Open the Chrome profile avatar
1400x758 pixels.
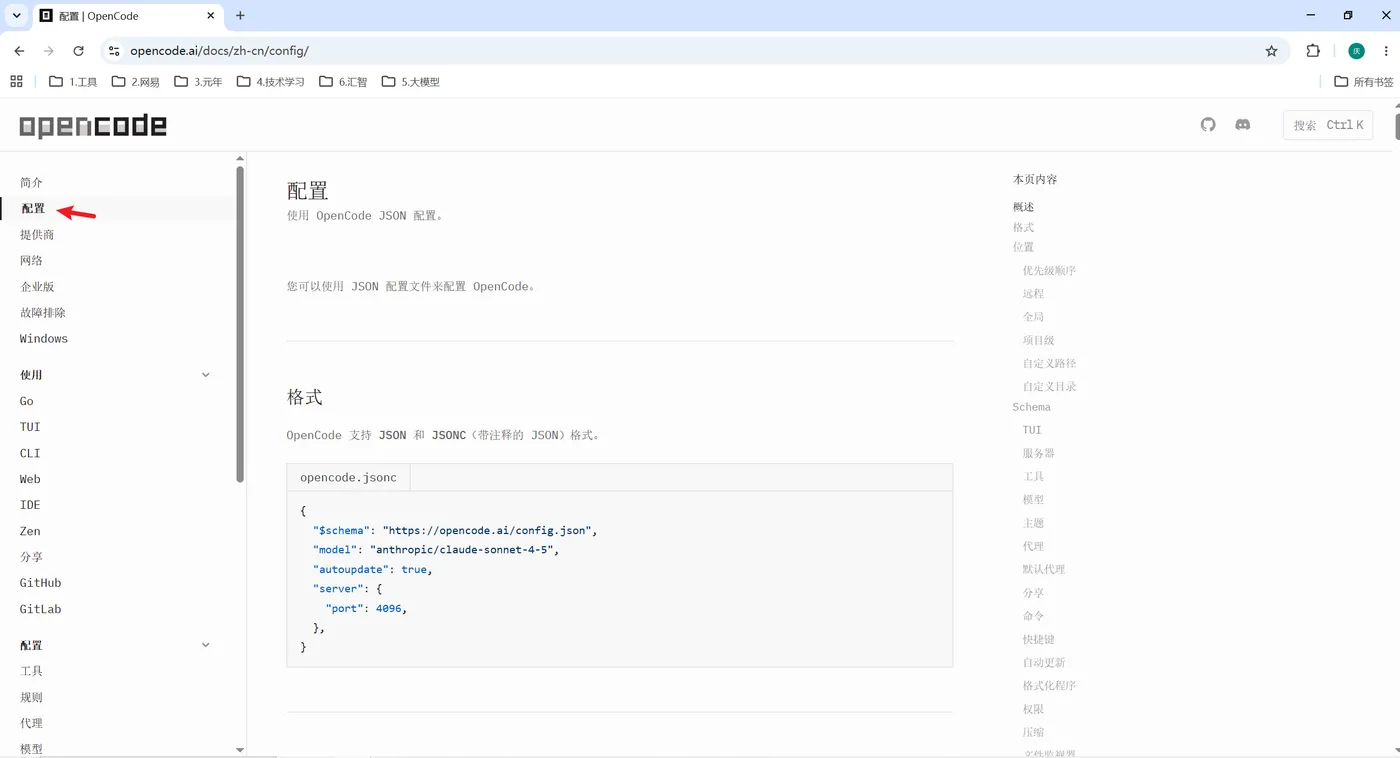(1356, 51)
